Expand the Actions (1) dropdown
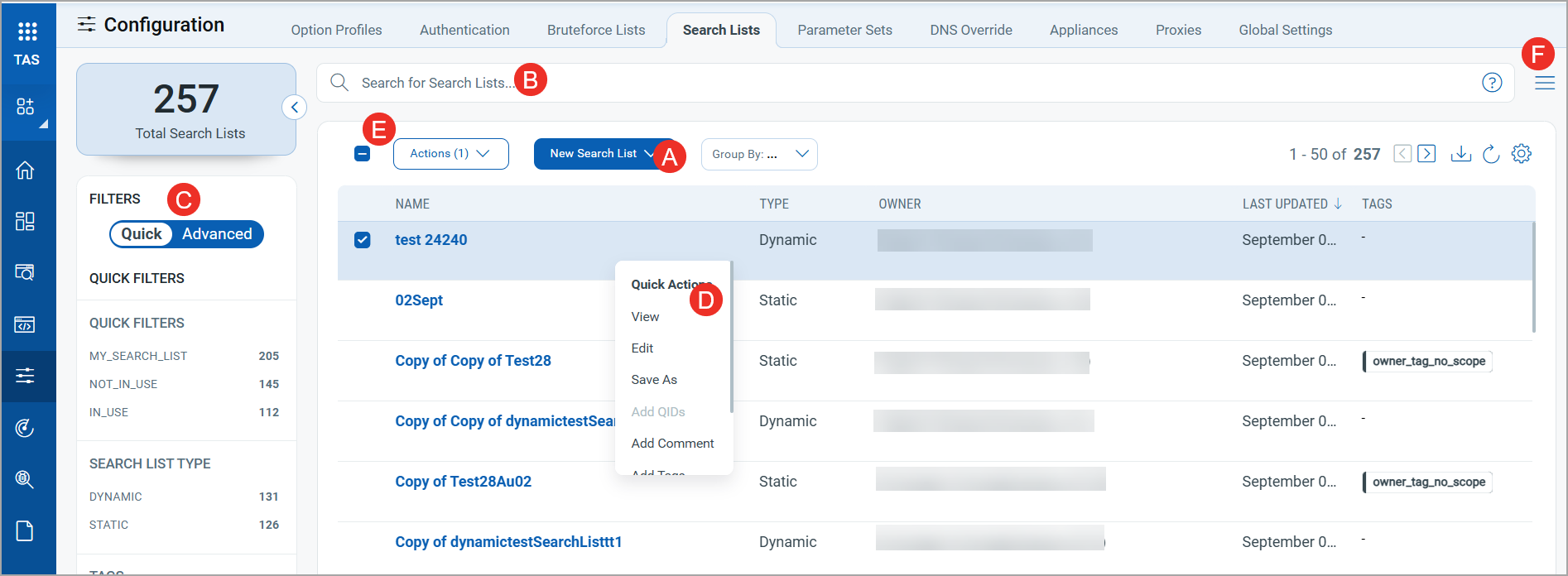Image resolution: width=1568 pixels, height=576 pixels. coord(450,154)
